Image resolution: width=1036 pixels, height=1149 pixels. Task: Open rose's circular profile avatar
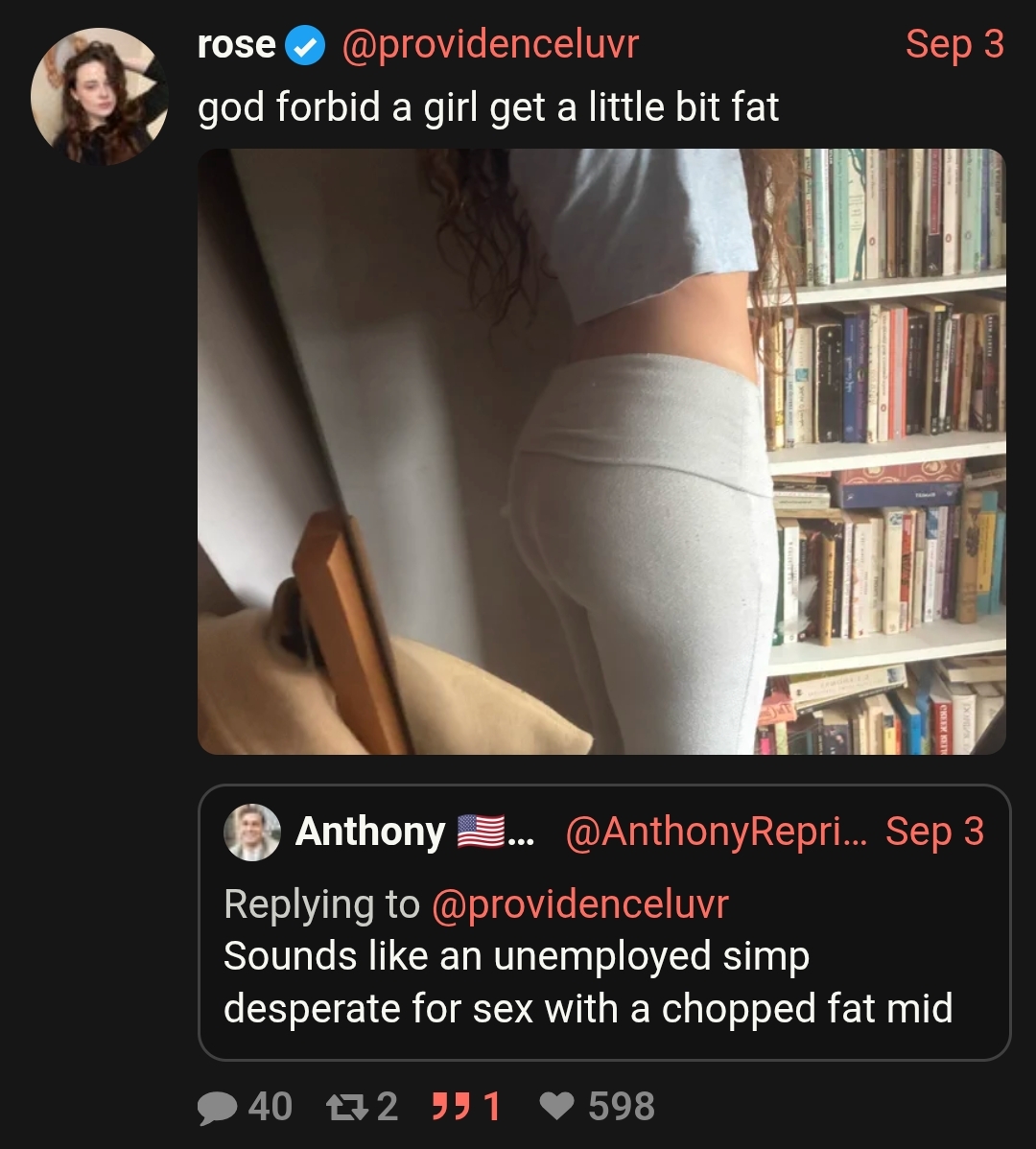pos(100,97)
